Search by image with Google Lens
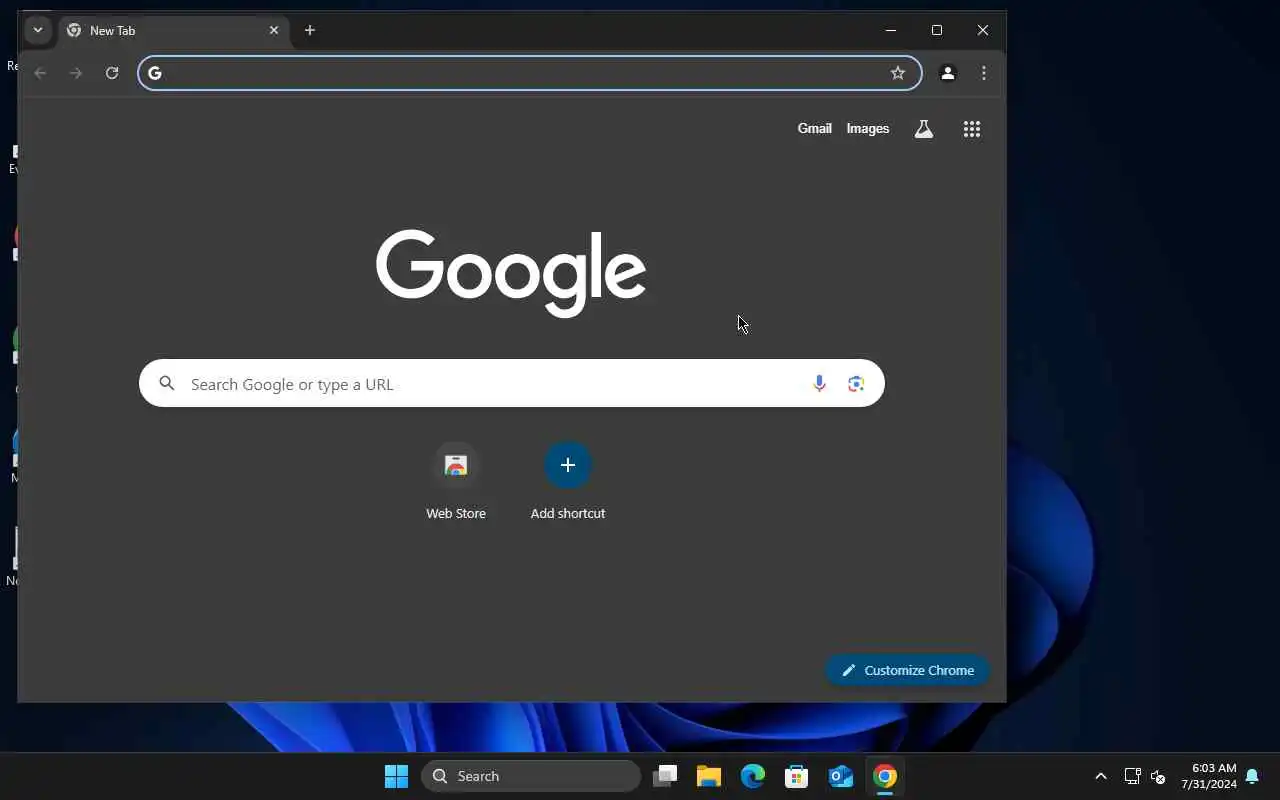Image resolution: width=1280 pixels, height=800 pixels. point(856,384)
